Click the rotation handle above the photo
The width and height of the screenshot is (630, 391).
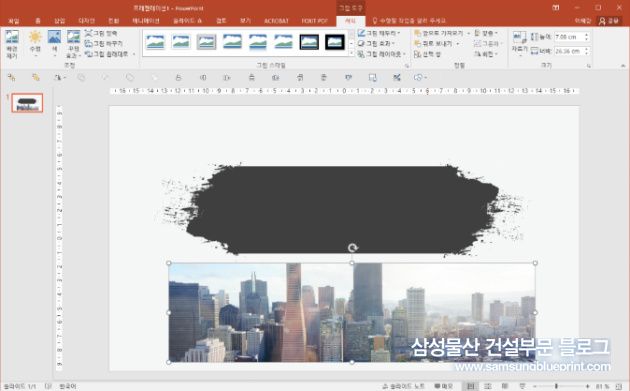tap(352, 248)
